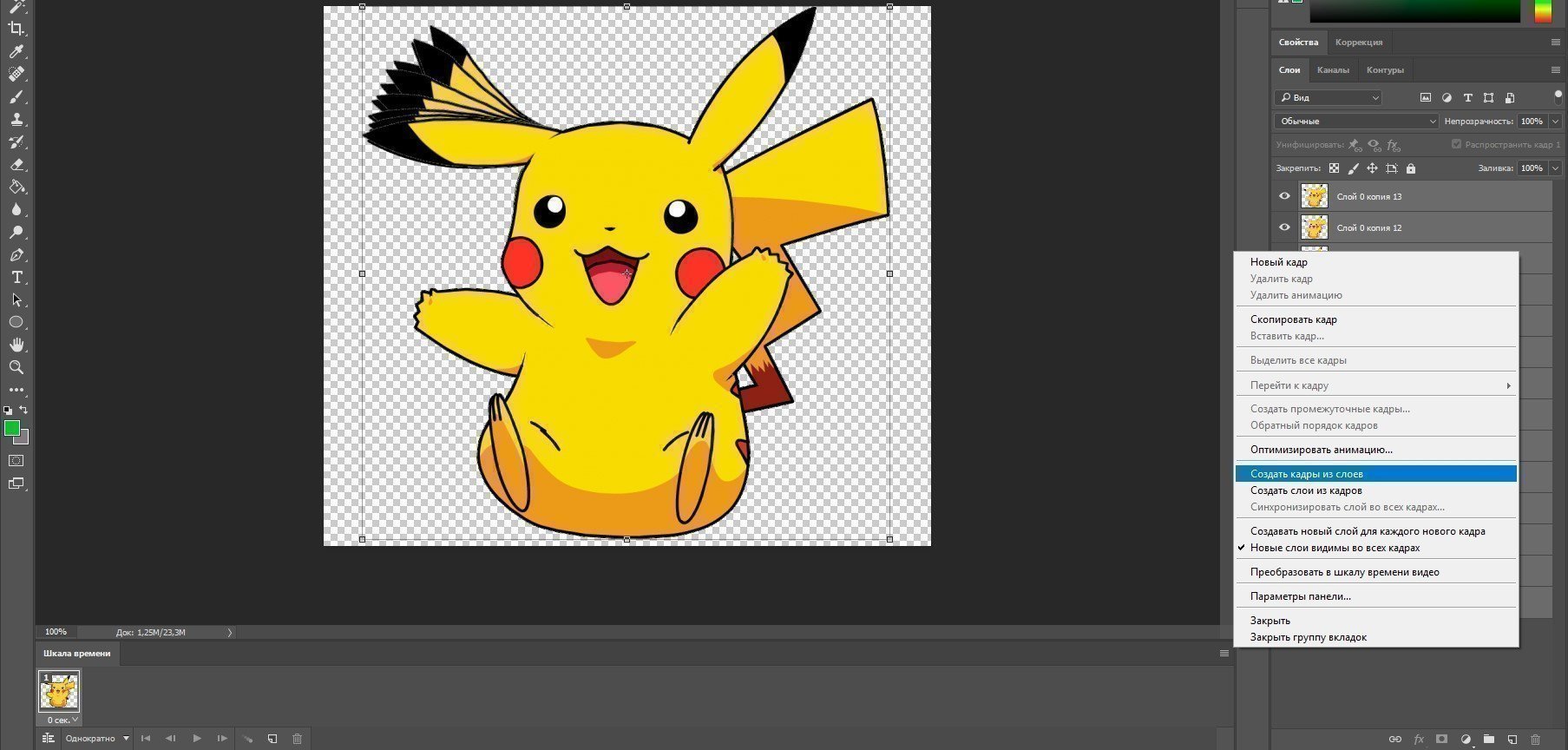The width and height of the screenshot is (1568, 750).
Task: Select the Eraser tool
Action: [16, 164]
